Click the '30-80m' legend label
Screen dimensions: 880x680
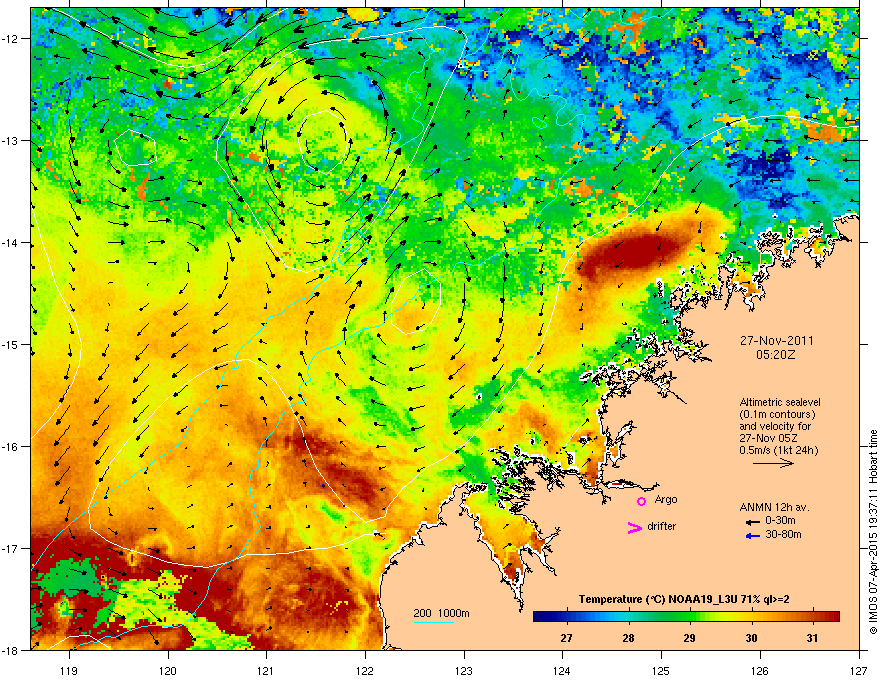click(x=783, y=534)
